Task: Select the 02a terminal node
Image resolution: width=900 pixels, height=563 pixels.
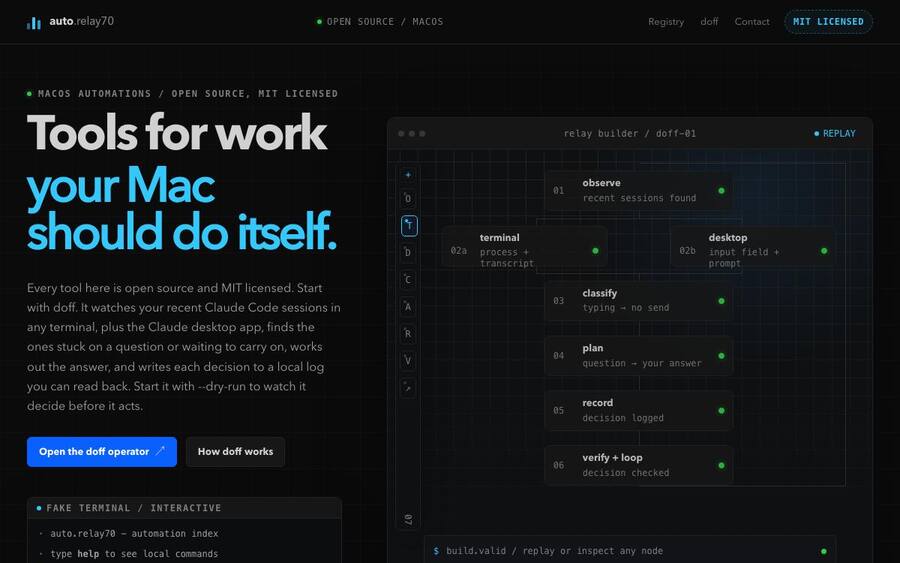Action: [x=525, y=247]
